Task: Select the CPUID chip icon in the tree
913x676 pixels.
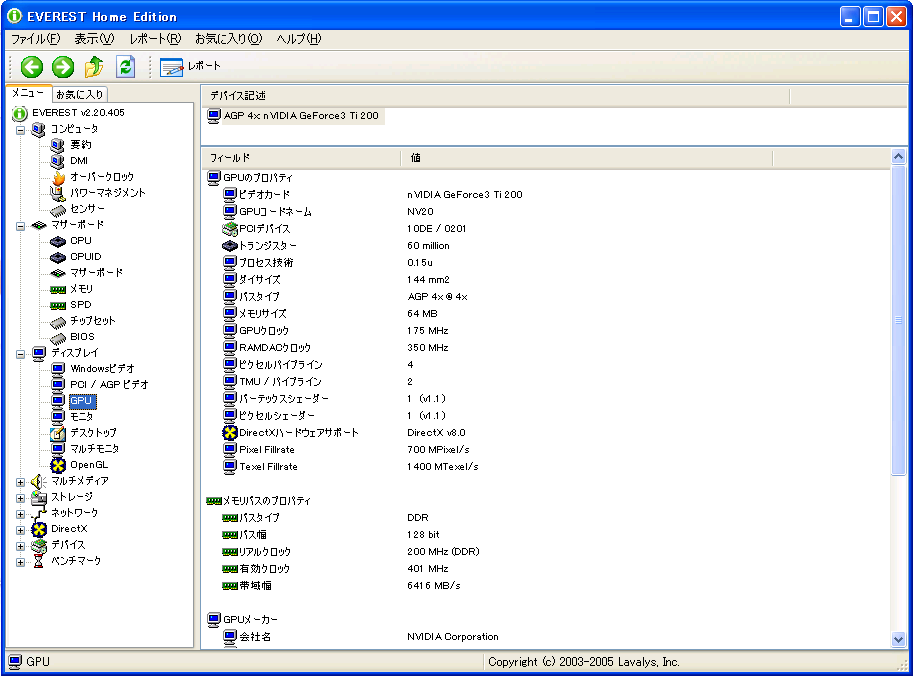Action: coord(58,257)
